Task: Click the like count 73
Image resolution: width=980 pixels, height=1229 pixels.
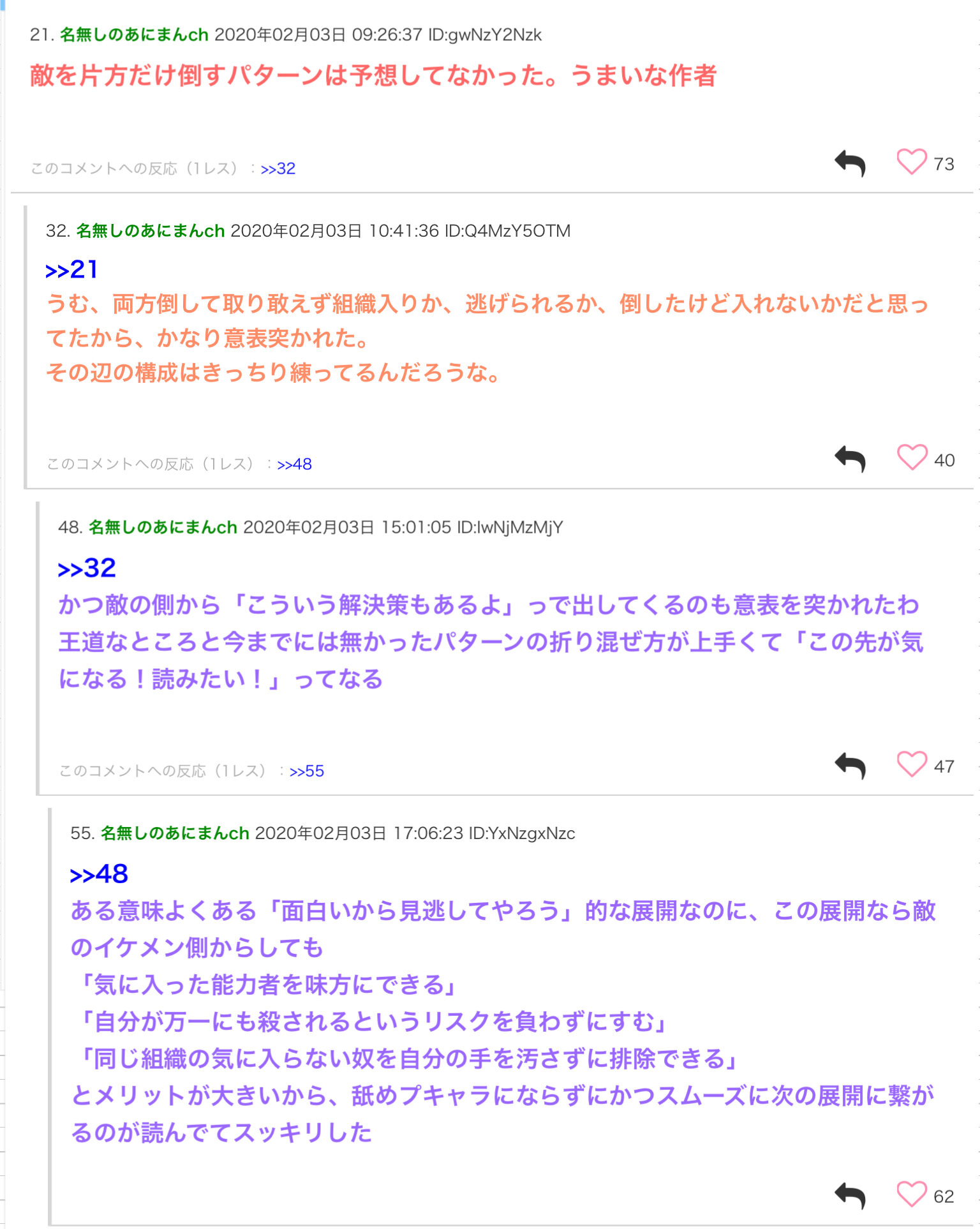Action: point(944,164)
